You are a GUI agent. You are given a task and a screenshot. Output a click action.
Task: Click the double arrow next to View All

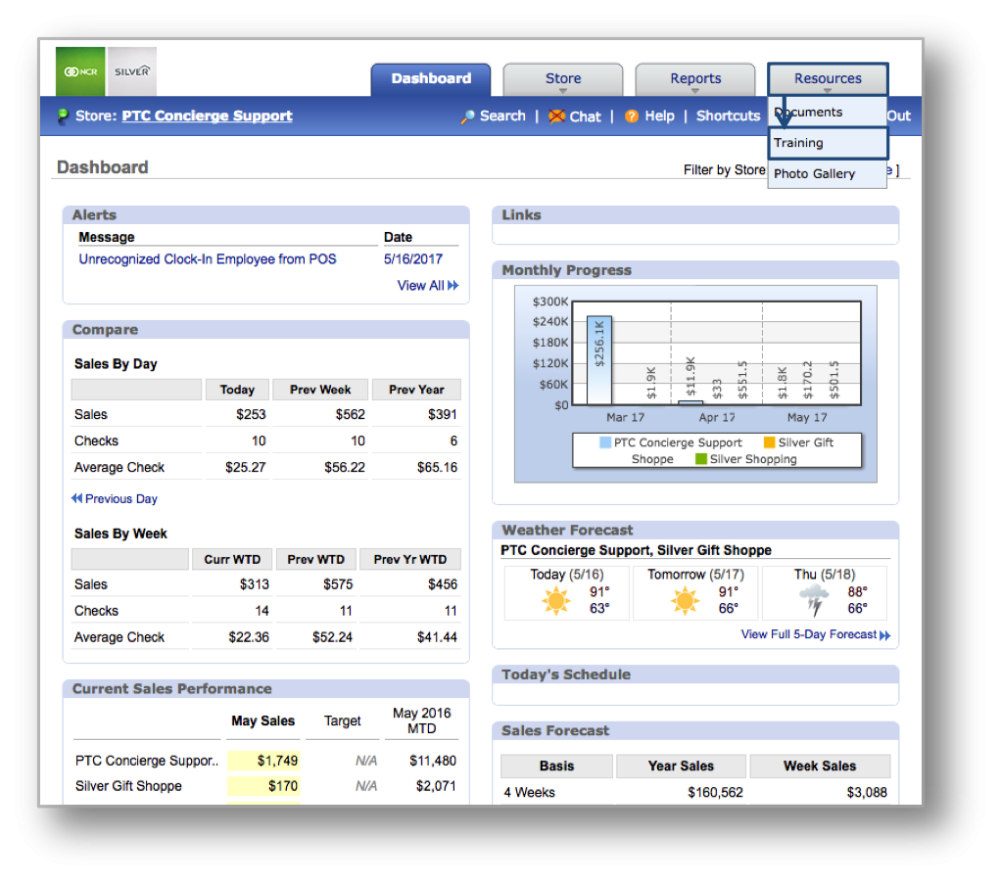tap(453, 285)
